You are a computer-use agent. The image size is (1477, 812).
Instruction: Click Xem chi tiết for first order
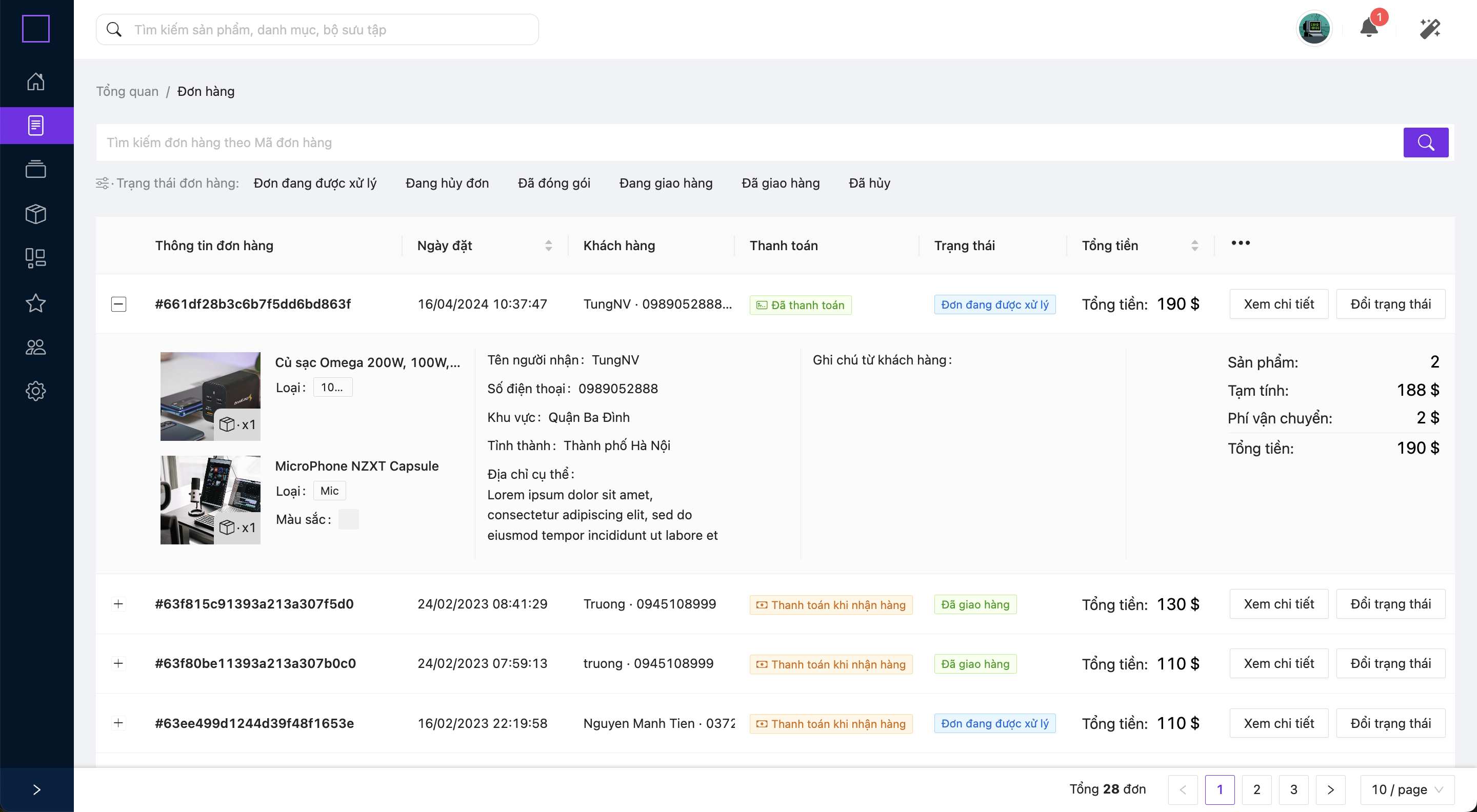pos(1278,303)
